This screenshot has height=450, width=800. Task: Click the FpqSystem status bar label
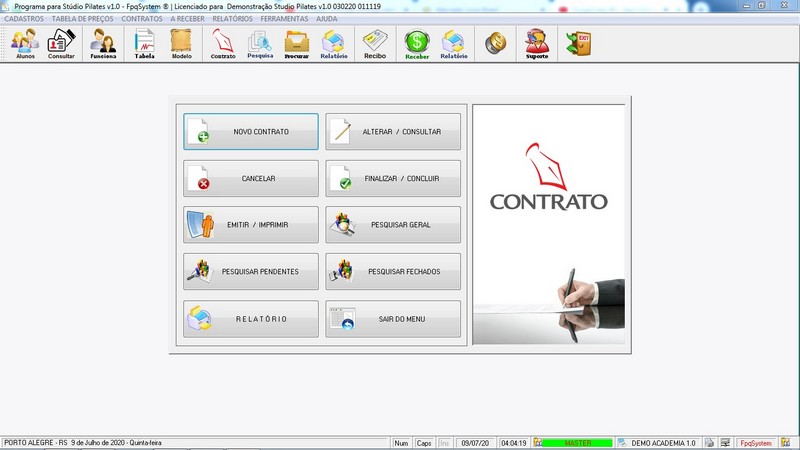[x=756, y=443]
